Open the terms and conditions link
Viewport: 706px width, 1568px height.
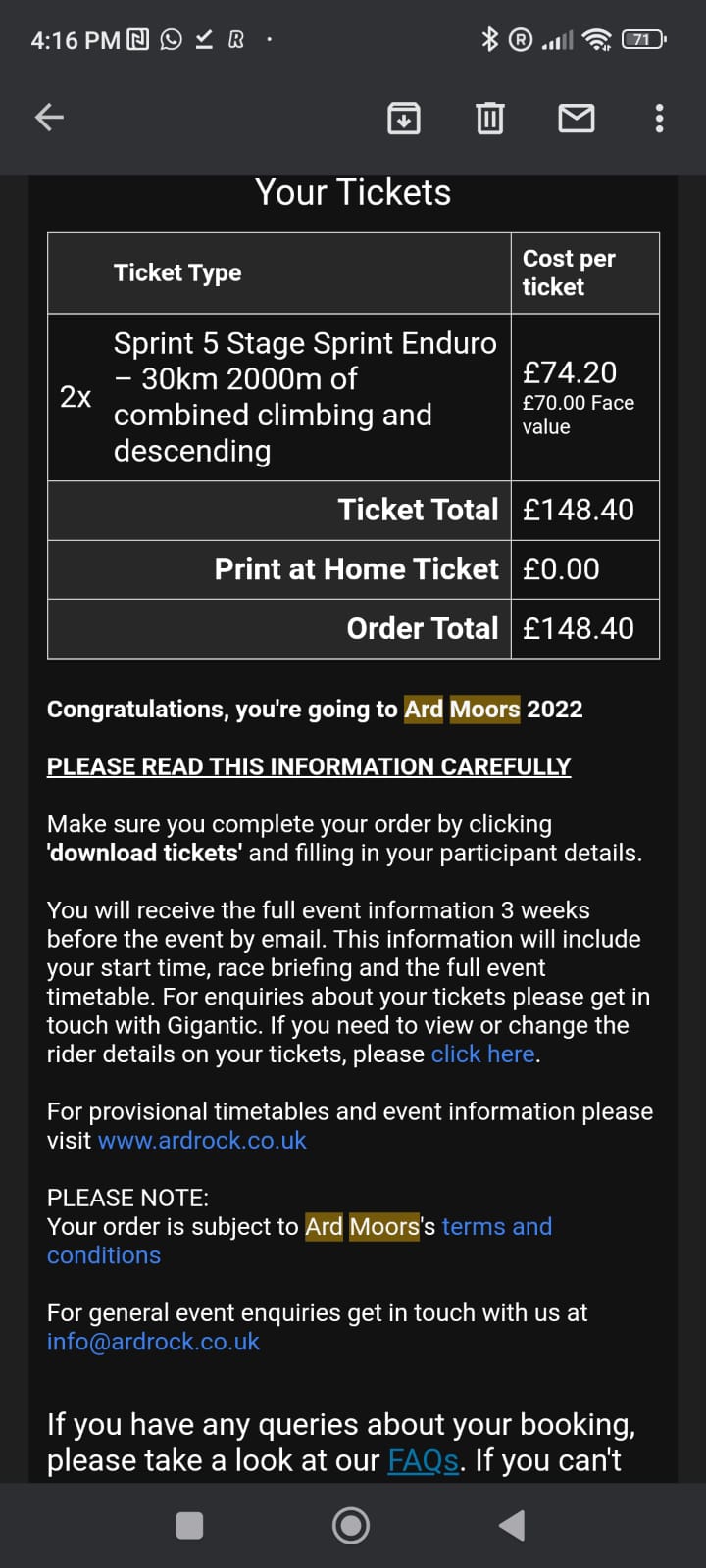click(x=299, y=1241)
